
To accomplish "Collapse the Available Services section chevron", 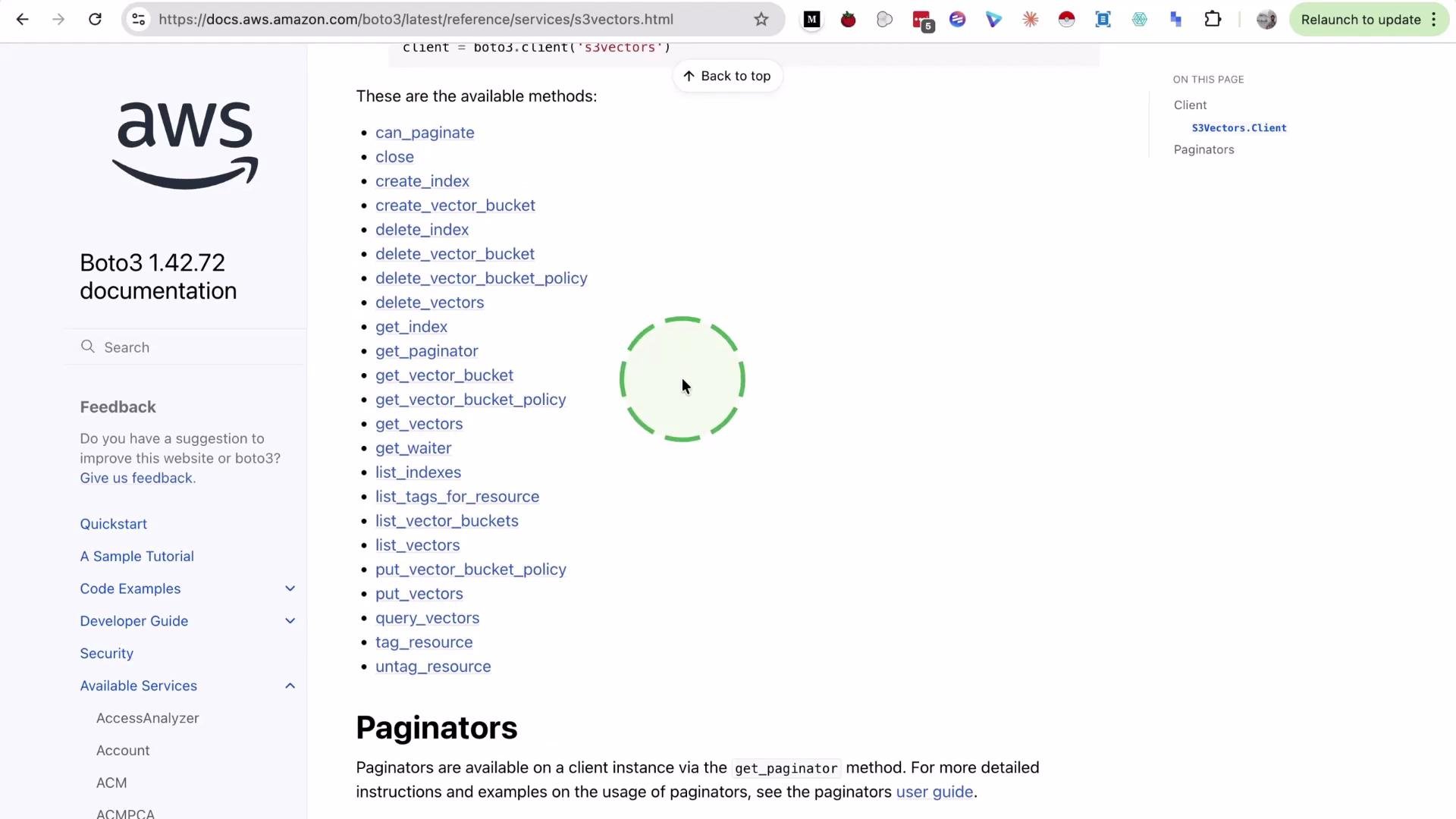I will (x=290, y=686).
